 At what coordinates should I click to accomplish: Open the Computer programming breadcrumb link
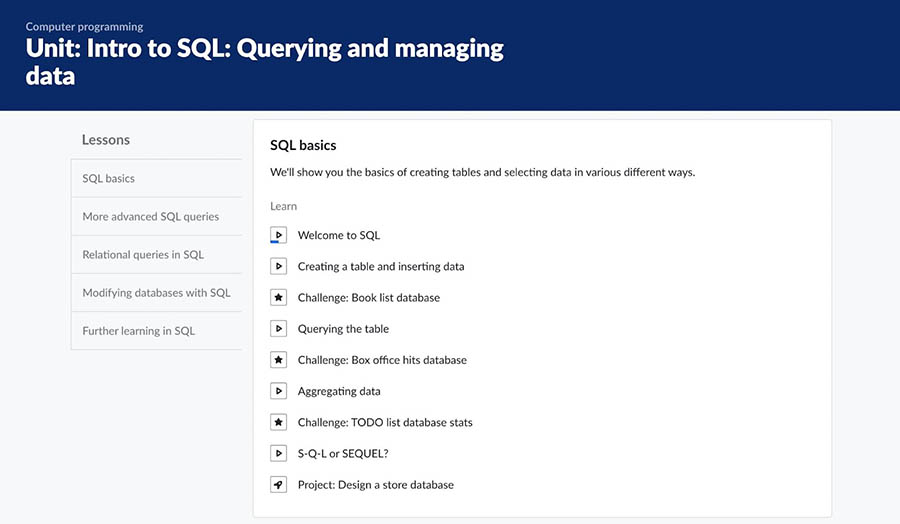tap(84, 27)
